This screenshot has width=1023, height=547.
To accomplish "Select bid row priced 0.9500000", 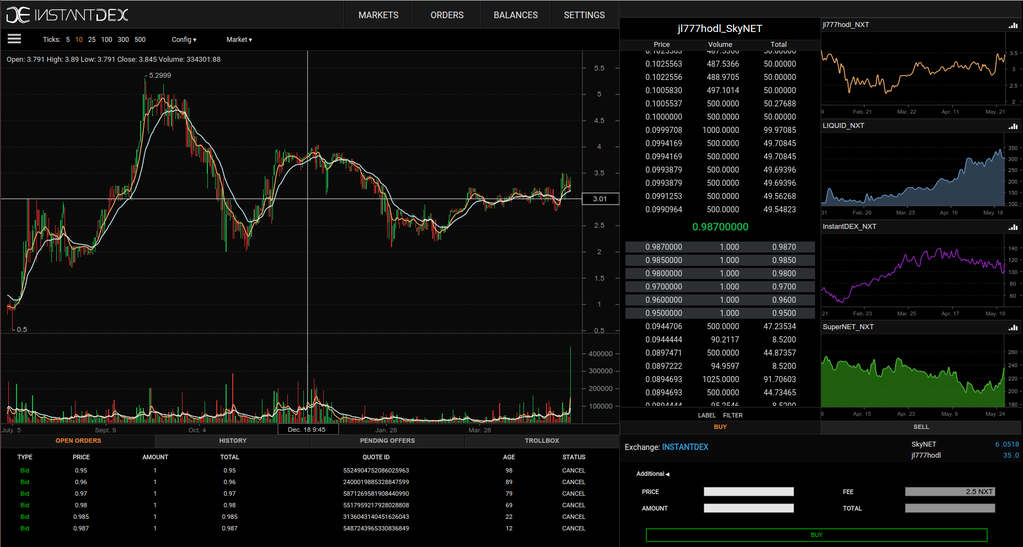I will pyautogui.click(x=720, y=313).
